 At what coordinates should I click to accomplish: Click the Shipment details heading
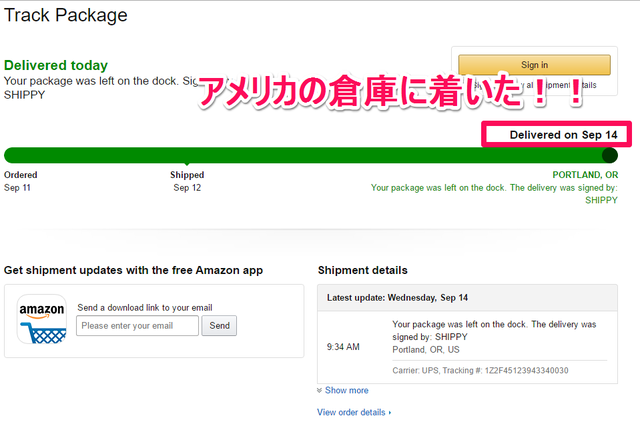(x=362, y=270)
